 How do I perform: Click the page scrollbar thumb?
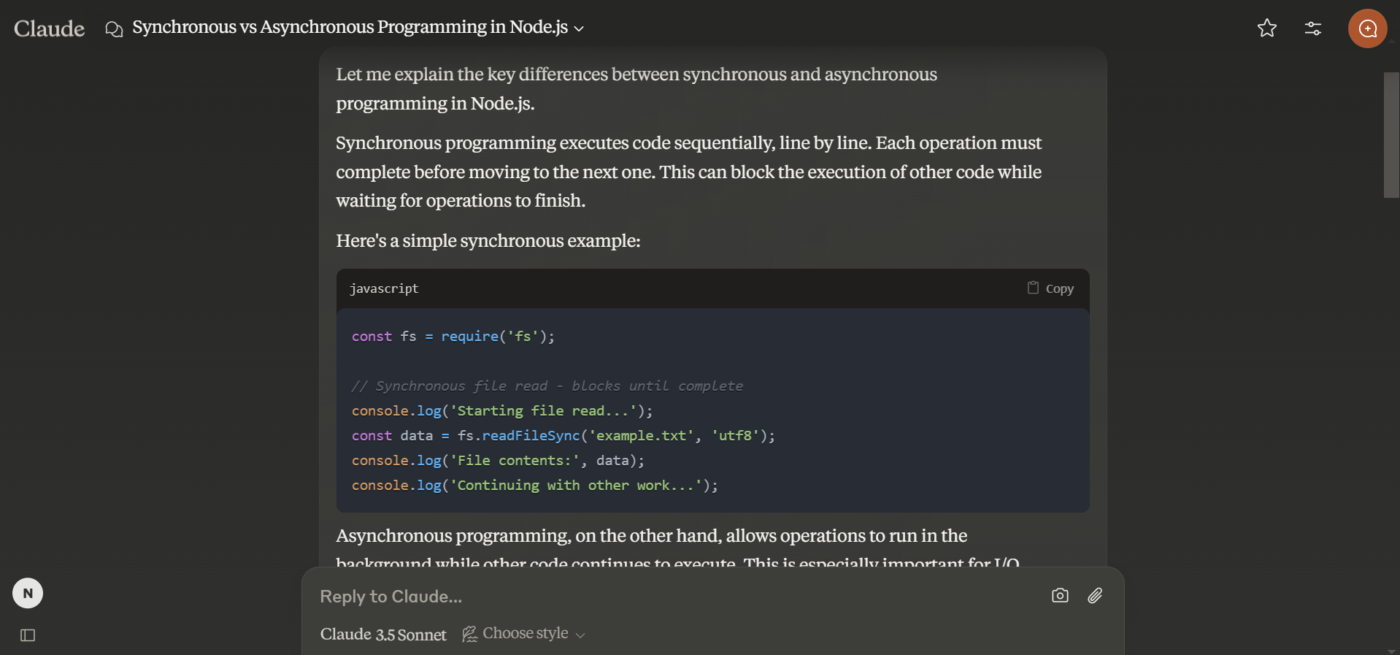point(1391,134)
